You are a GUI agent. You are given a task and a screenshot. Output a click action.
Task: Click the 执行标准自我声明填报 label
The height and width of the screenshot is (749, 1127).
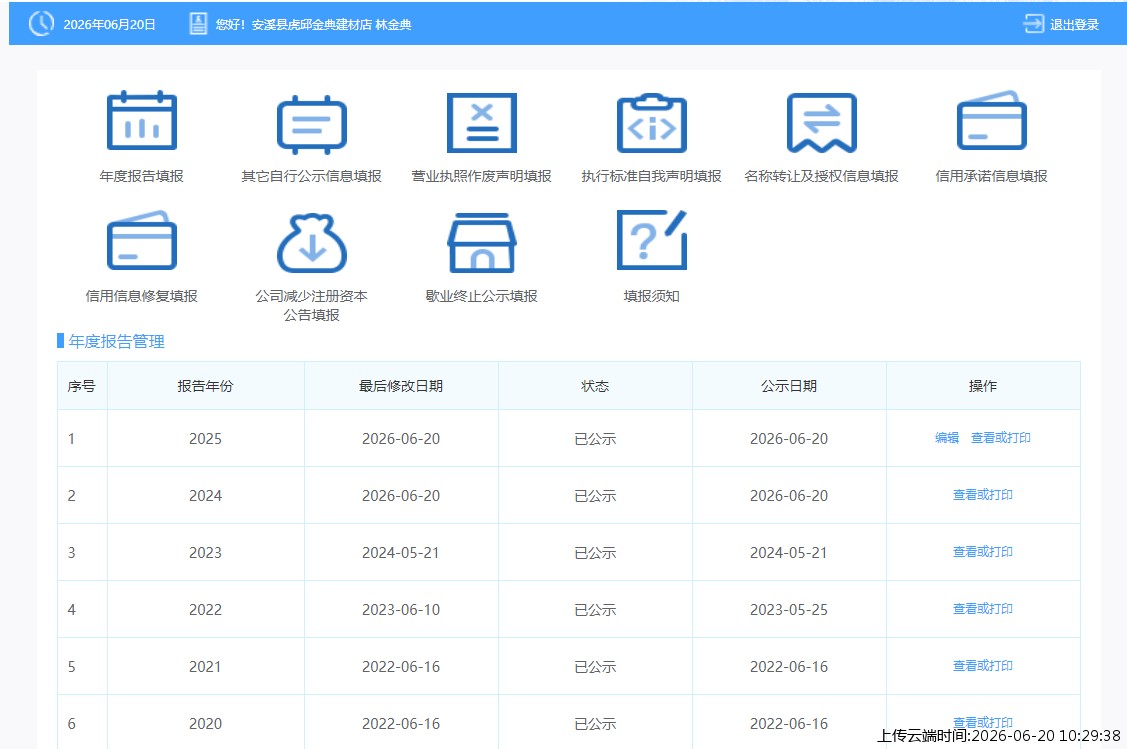coord(651,176)
